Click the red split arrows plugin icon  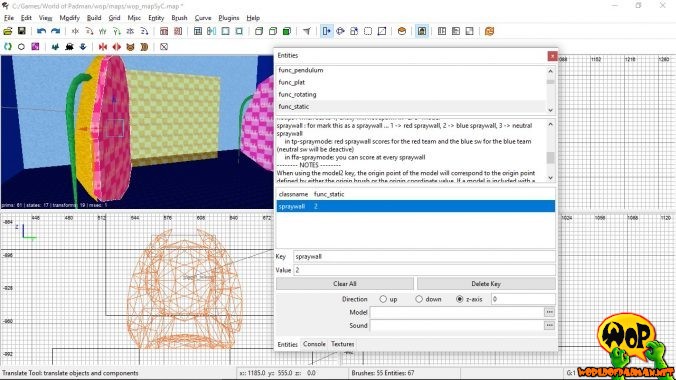point(116,47)
